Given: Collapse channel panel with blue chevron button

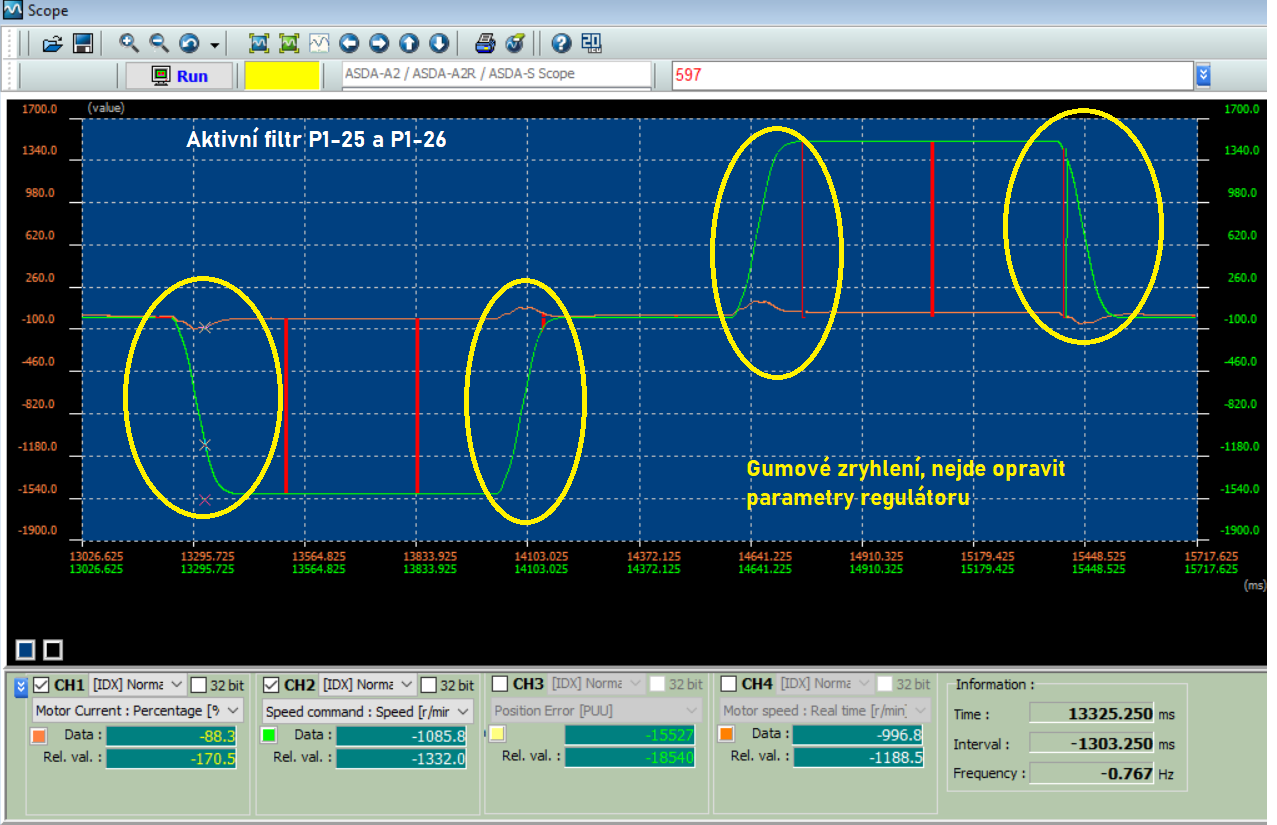Looking at the screenshot, I should point(21,687).
